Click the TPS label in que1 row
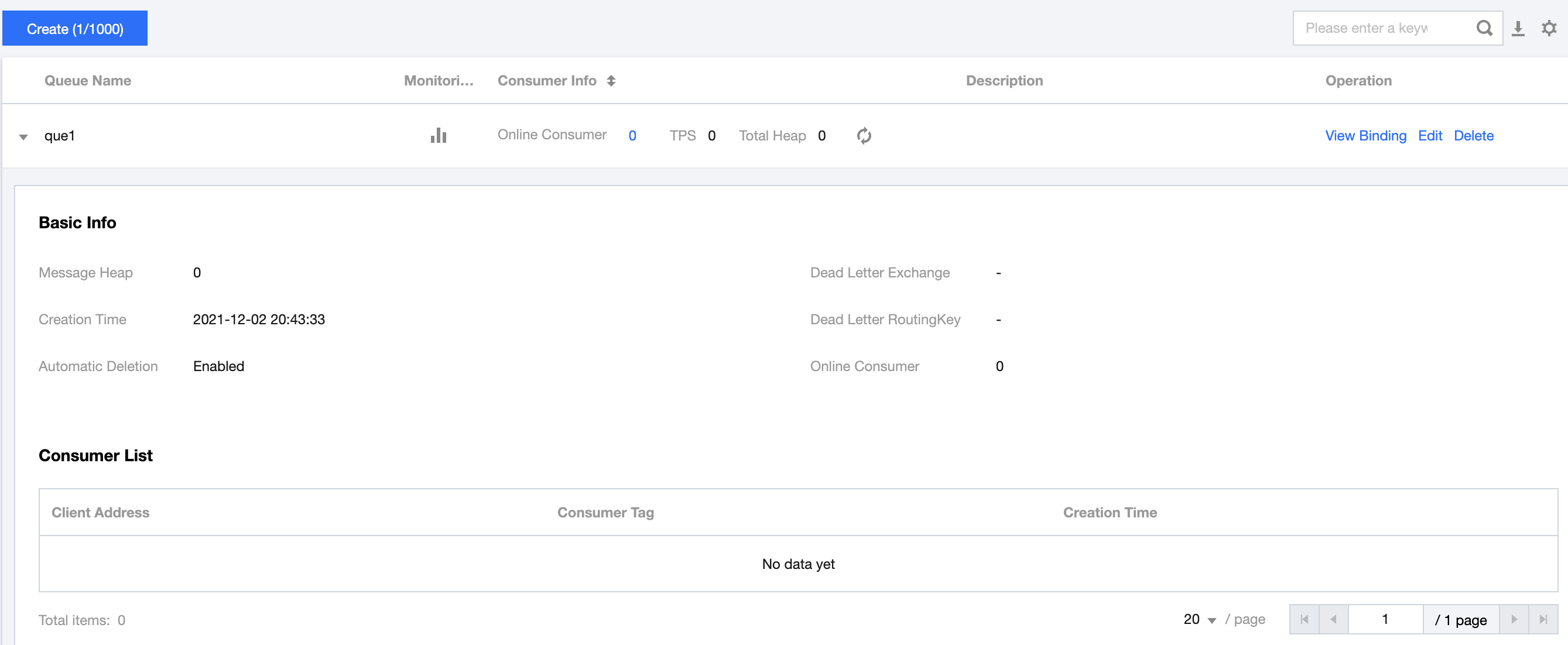 point(682,136)
